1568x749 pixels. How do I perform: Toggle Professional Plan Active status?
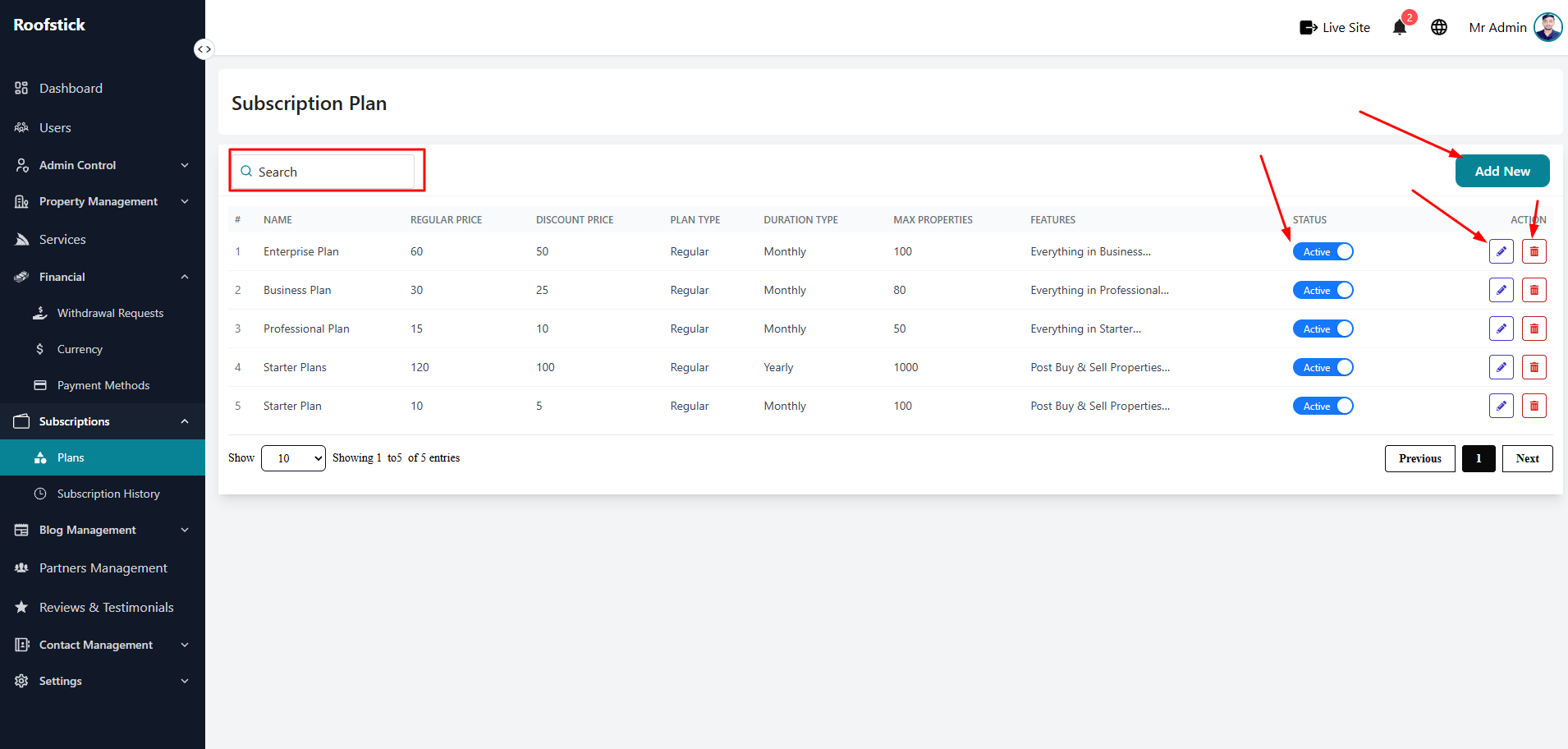[x=1323, y=329]
